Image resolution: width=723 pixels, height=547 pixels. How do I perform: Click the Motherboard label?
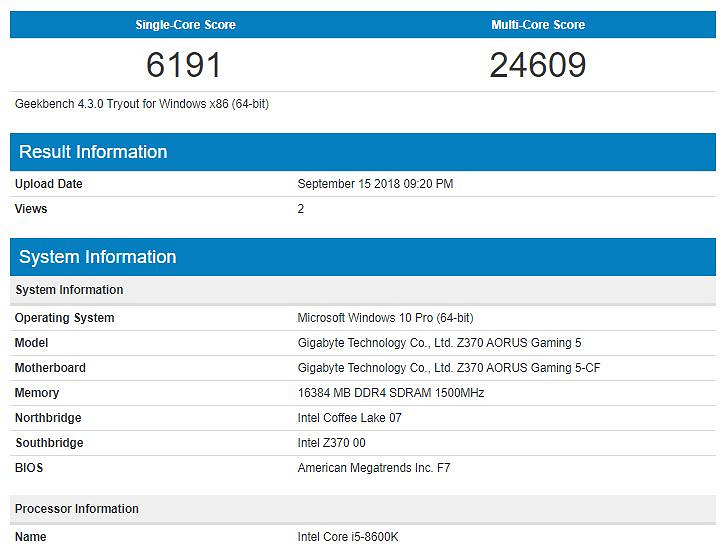click(50, 368)
